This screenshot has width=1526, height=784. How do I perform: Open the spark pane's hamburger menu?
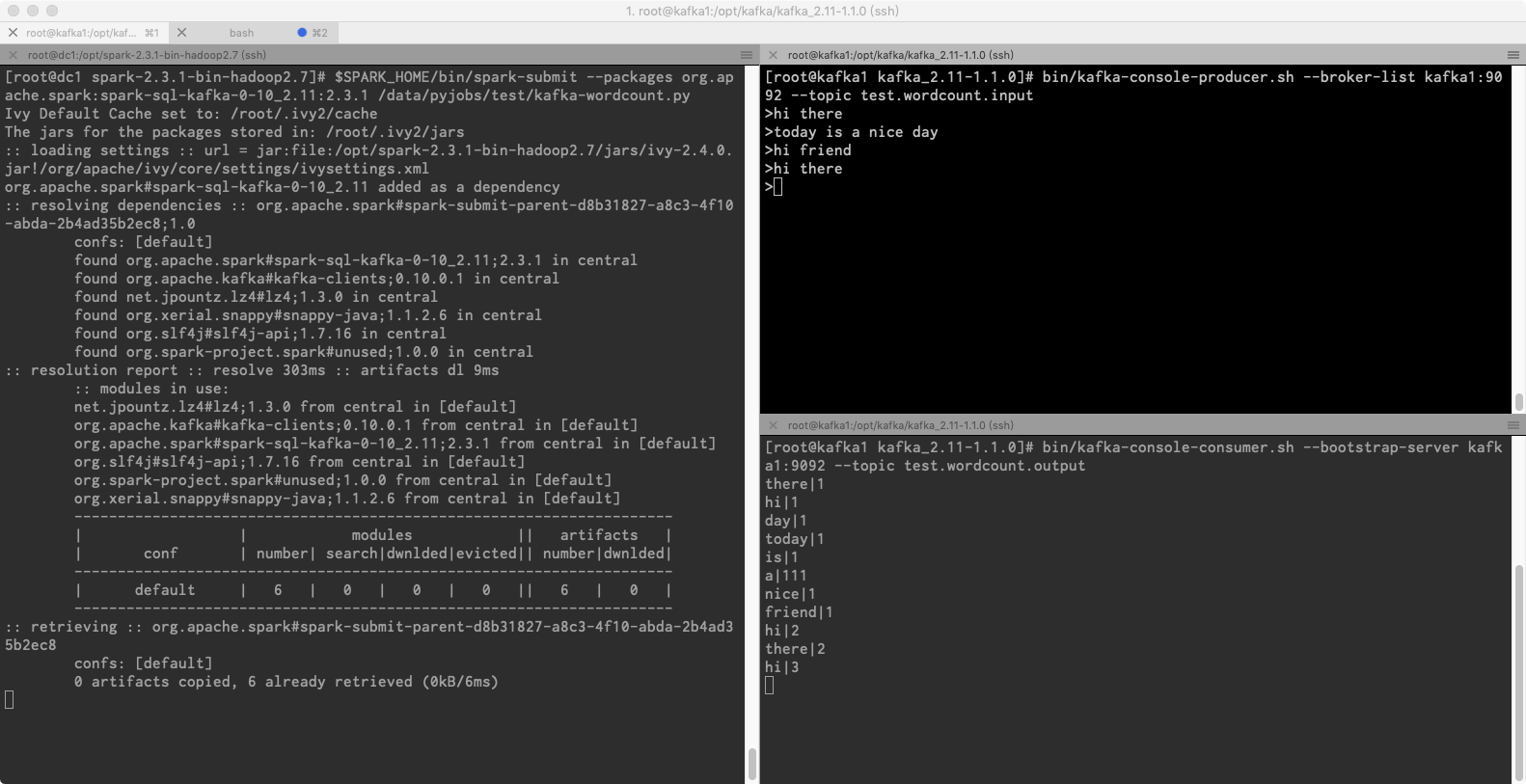point(746,55)
